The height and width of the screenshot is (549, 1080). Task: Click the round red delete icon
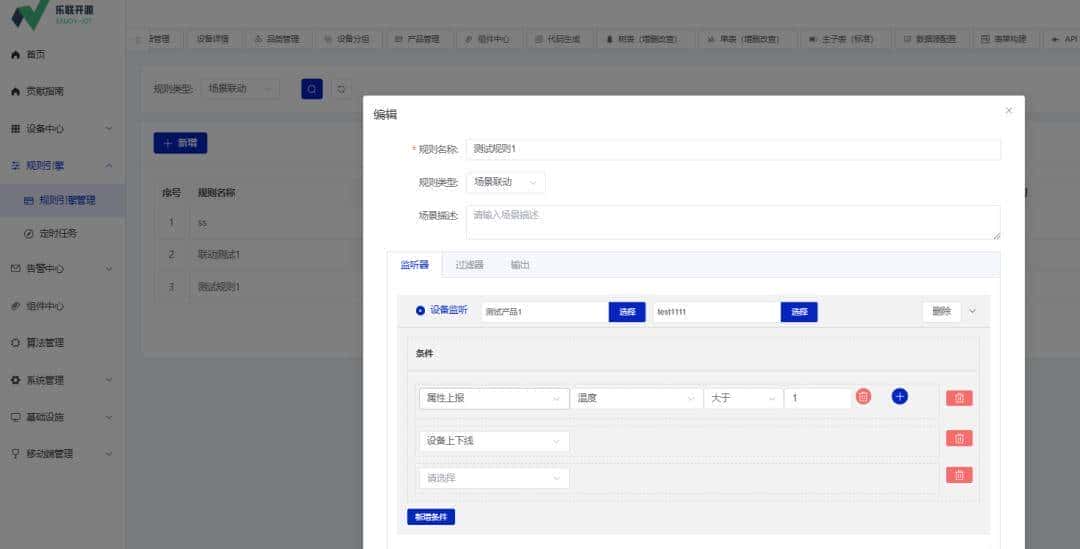click(x=864, y=396)
